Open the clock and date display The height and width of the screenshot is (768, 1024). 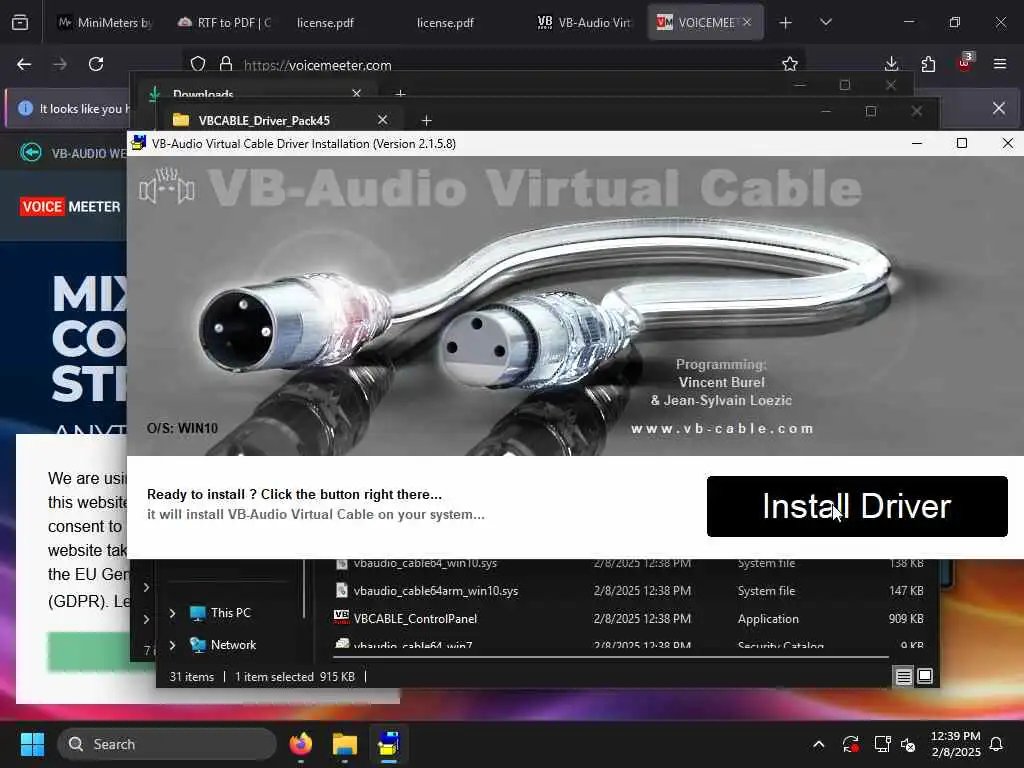[x=955, y=744]
